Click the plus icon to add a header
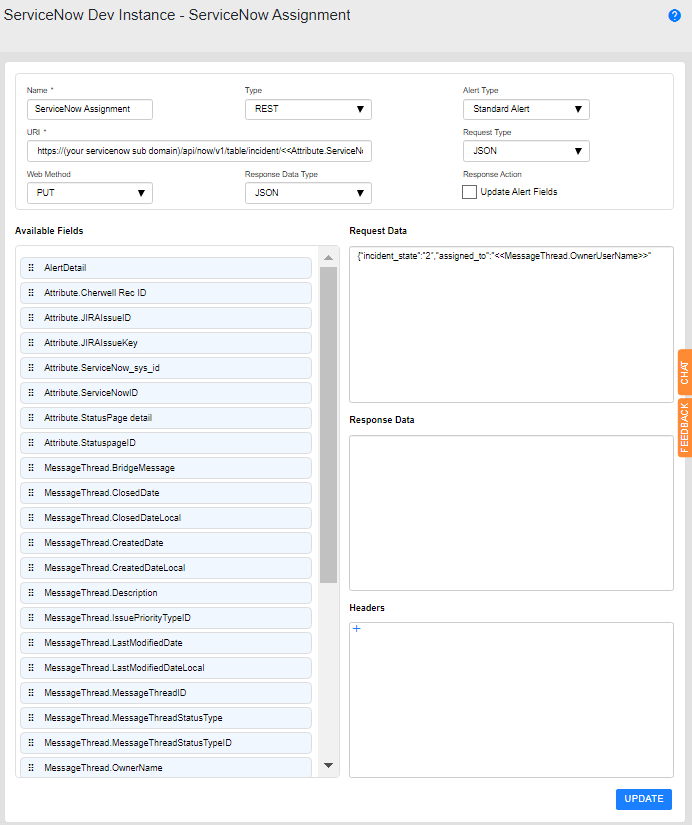Viewport: 692px width, 825px height. point(357,629)
